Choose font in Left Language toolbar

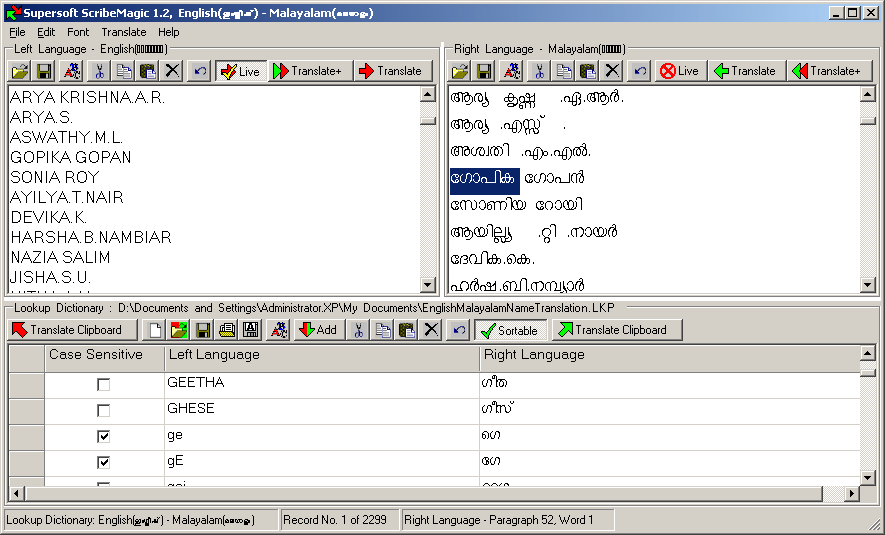(x=72, y=71)
